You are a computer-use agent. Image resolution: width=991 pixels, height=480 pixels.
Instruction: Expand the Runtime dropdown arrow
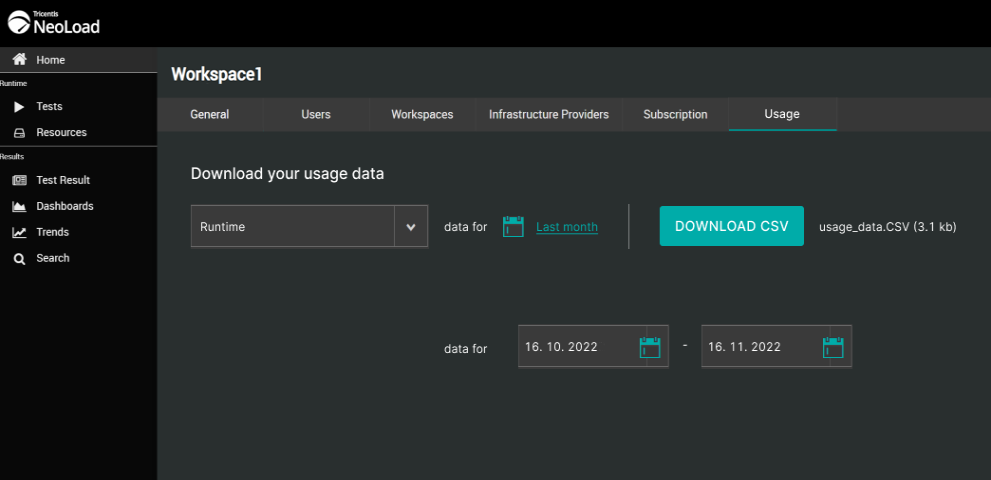410,227
